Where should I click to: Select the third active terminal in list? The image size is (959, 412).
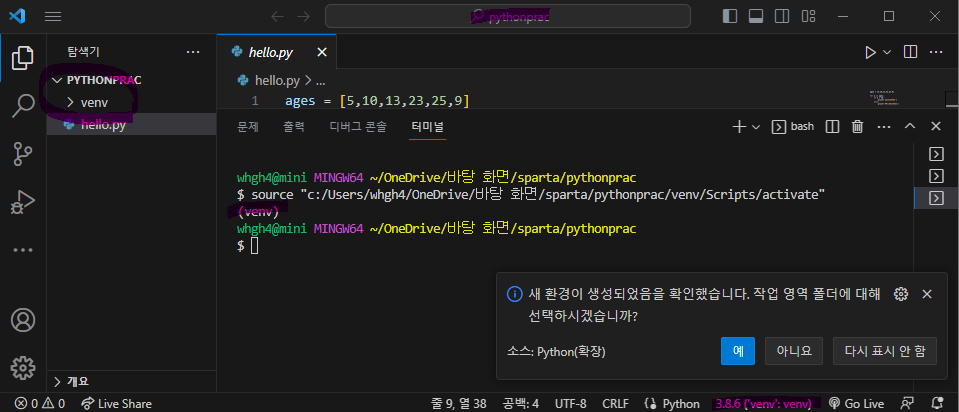pyautogui.click(x=936, y=198)
